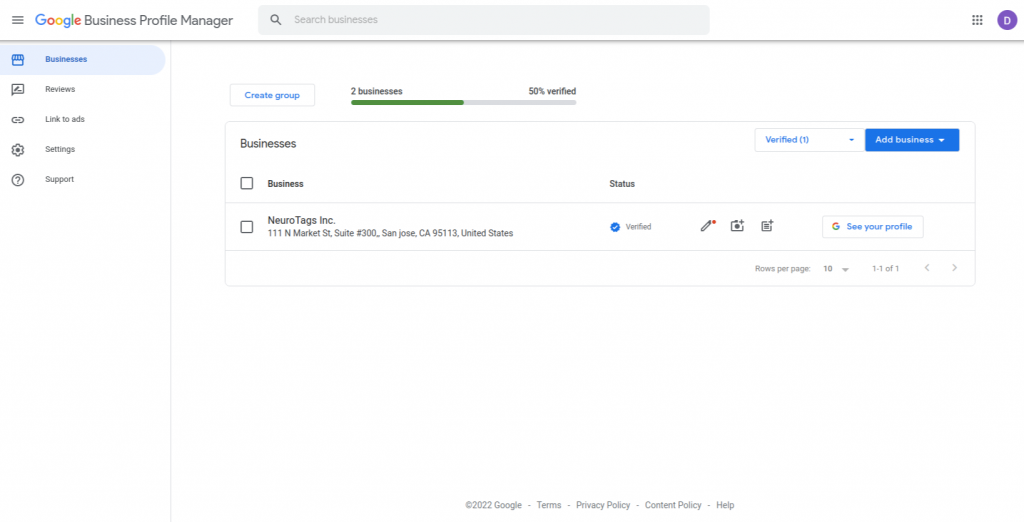Add a photo for NeuroTags Inc.
1024x522 pixels.
(737, 226)
